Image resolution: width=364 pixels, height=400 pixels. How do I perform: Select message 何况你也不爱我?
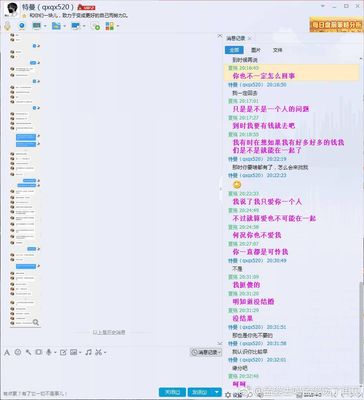click(257, 235)
